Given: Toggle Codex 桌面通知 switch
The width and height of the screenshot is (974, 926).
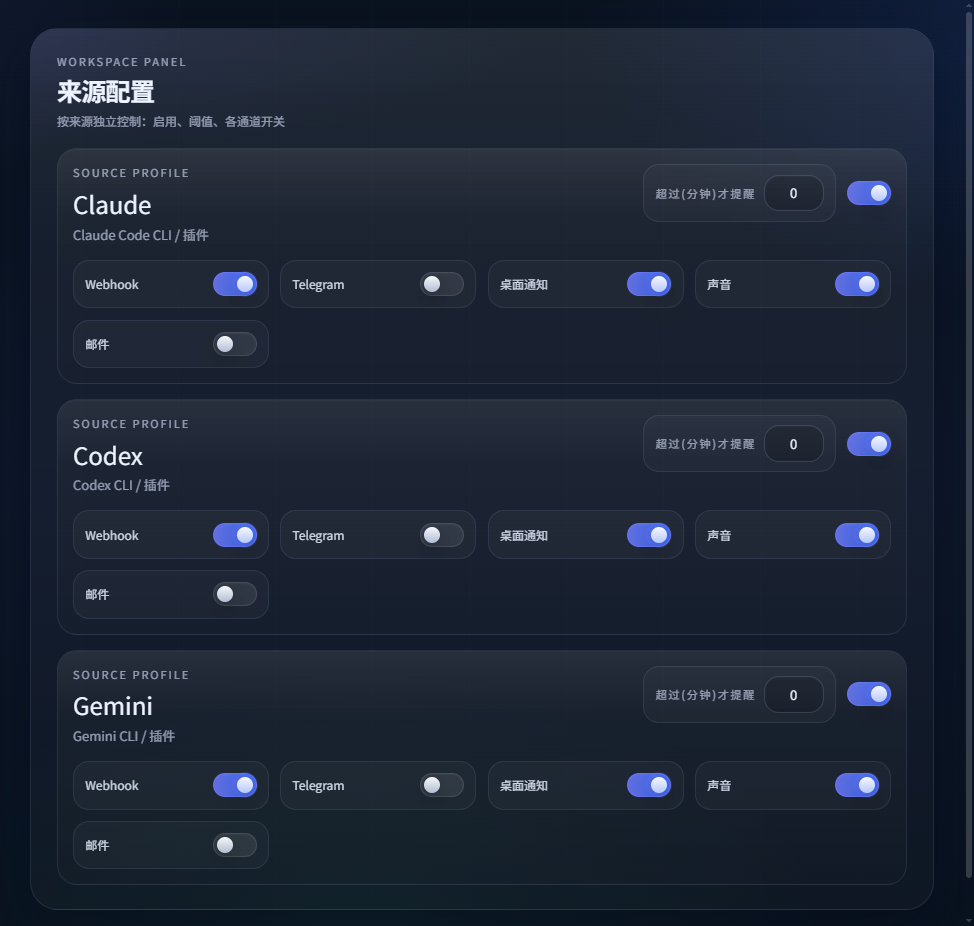Looking at the screenshot, I should point(649,535).
